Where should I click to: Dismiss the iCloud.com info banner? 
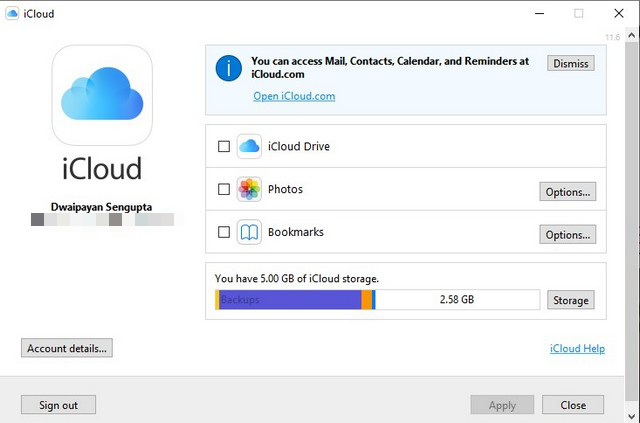click(571, 63)
